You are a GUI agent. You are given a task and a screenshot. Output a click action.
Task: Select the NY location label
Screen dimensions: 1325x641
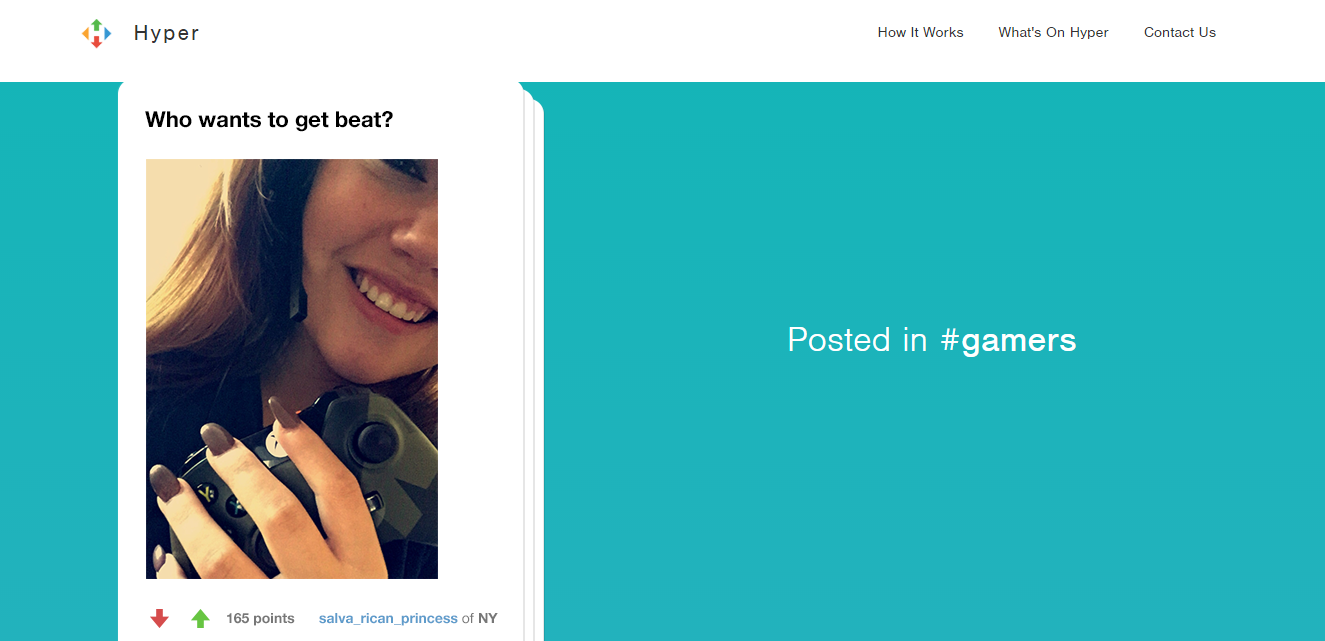click(x=487, y=618)
